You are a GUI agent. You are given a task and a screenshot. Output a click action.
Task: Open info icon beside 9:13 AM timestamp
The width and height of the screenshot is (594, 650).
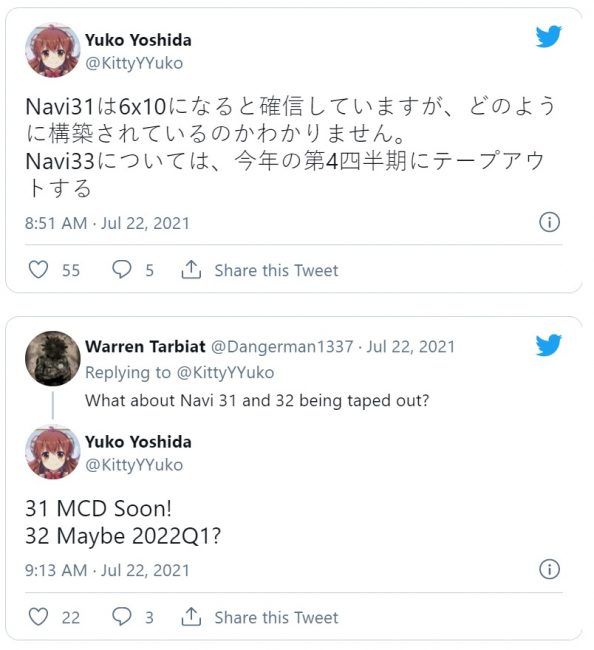click(549, 569)
